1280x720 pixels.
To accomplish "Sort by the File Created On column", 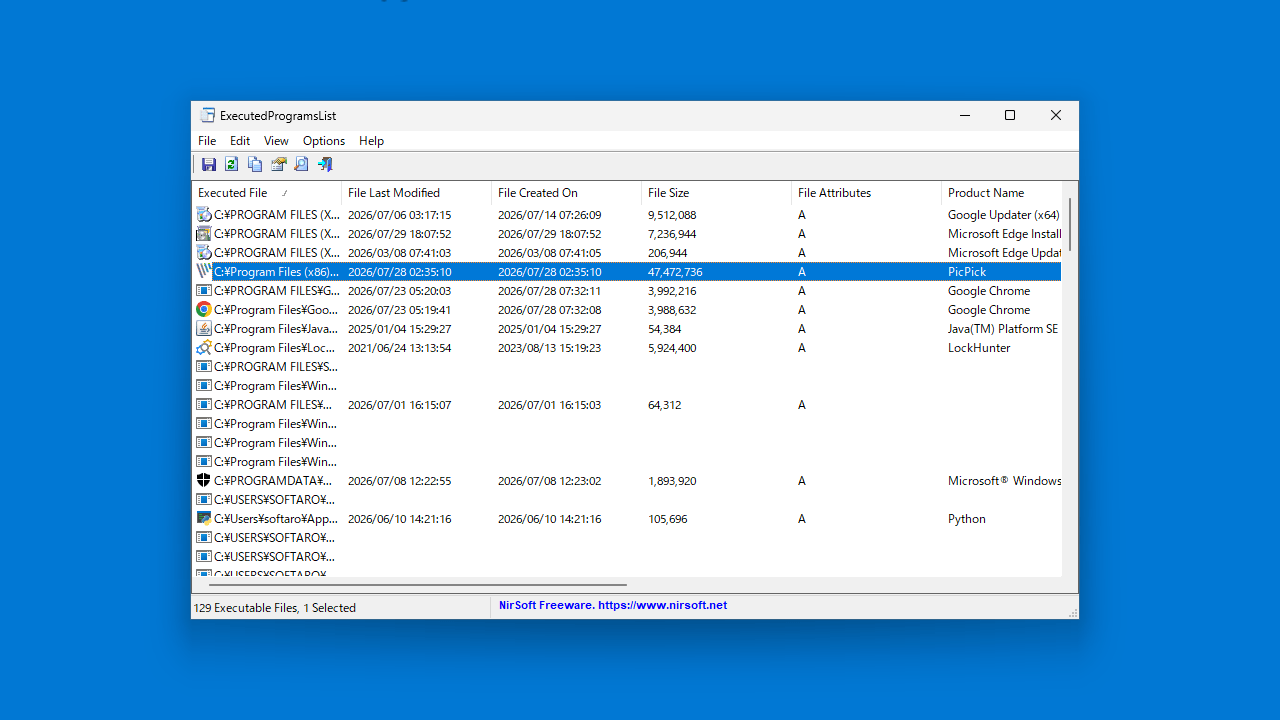I will [x=566, y=193].
